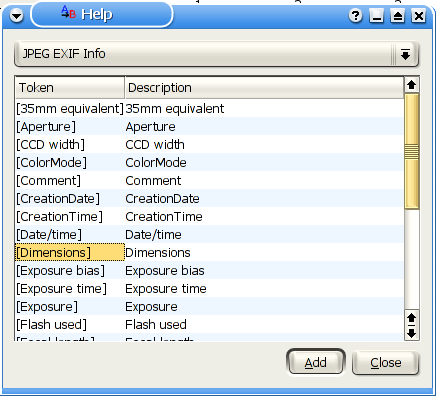Click the CreationTime description cell
Viewport: 436px width, 396px height.
[x=264, y=217]
